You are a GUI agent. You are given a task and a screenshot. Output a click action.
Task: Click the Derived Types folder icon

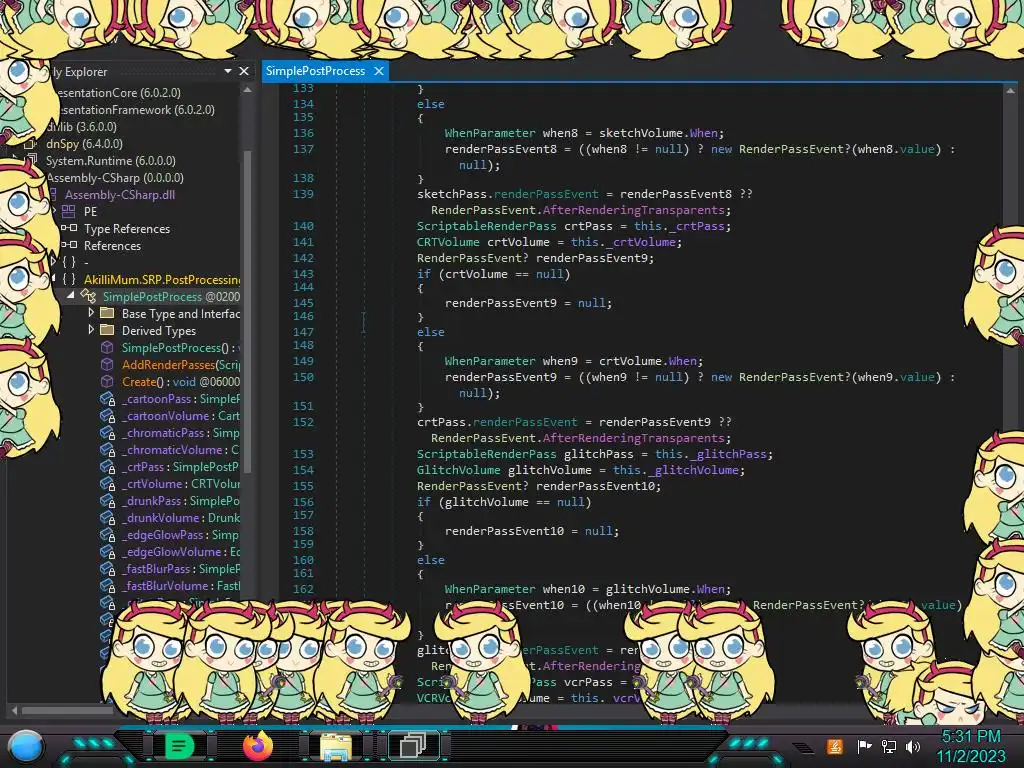[107, 330]
